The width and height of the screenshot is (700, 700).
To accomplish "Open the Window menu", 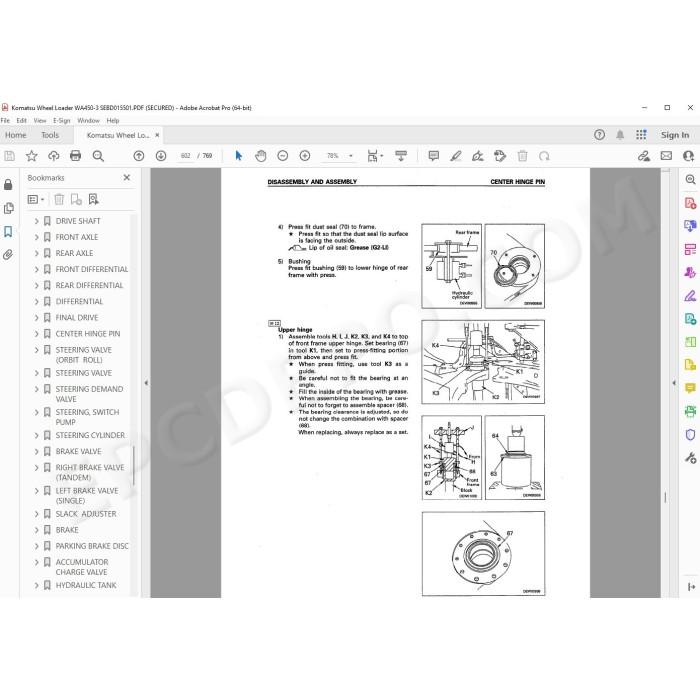I will pyautogui.click(x=88, y=121).
